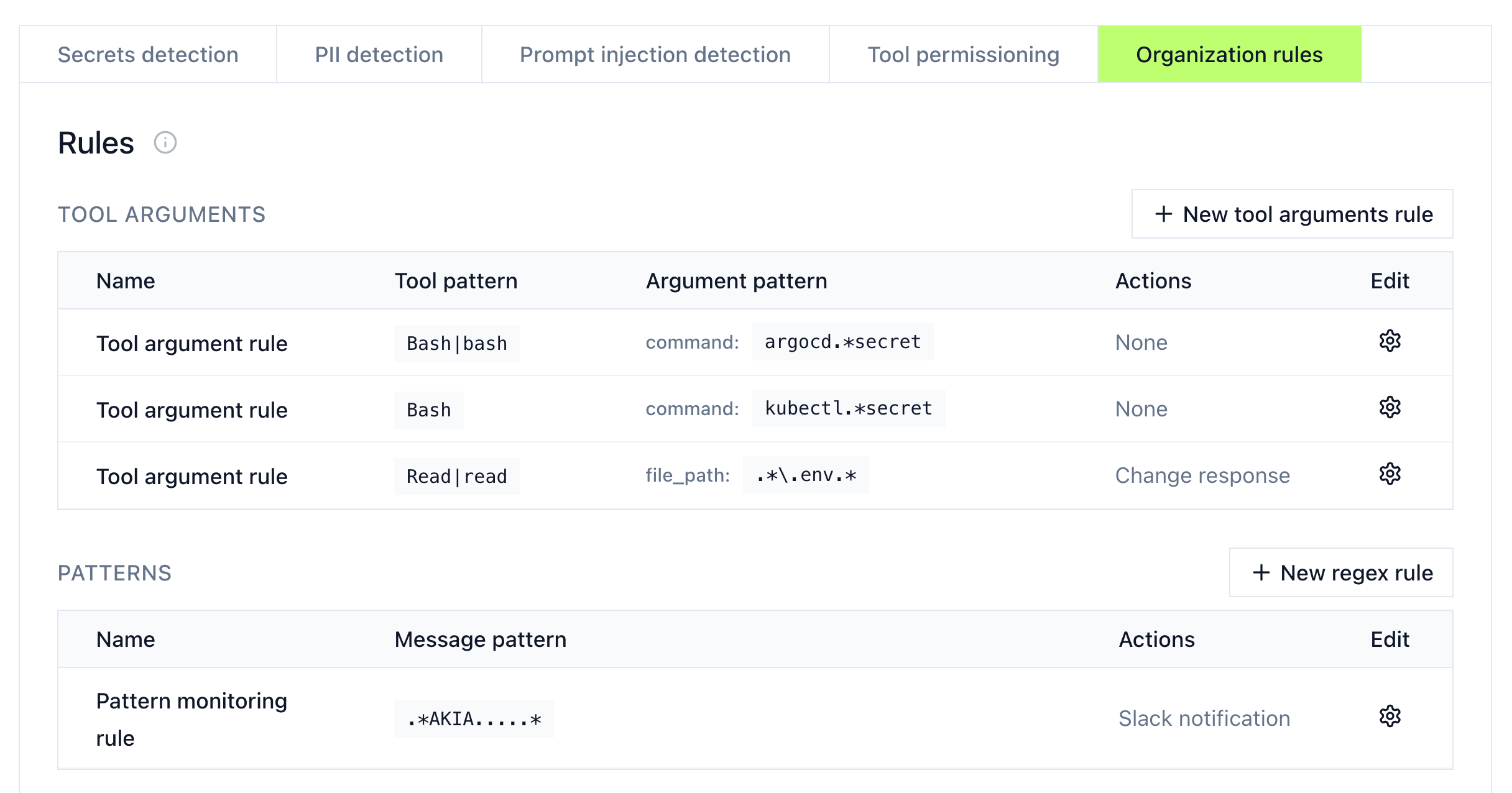Go to Prompt injection detection tab

pos(655,55)
